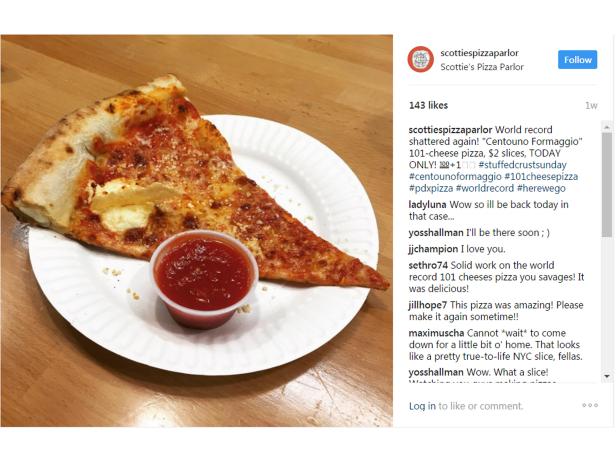
Task: Click the Follow button
Action: [x=578, y=60]
